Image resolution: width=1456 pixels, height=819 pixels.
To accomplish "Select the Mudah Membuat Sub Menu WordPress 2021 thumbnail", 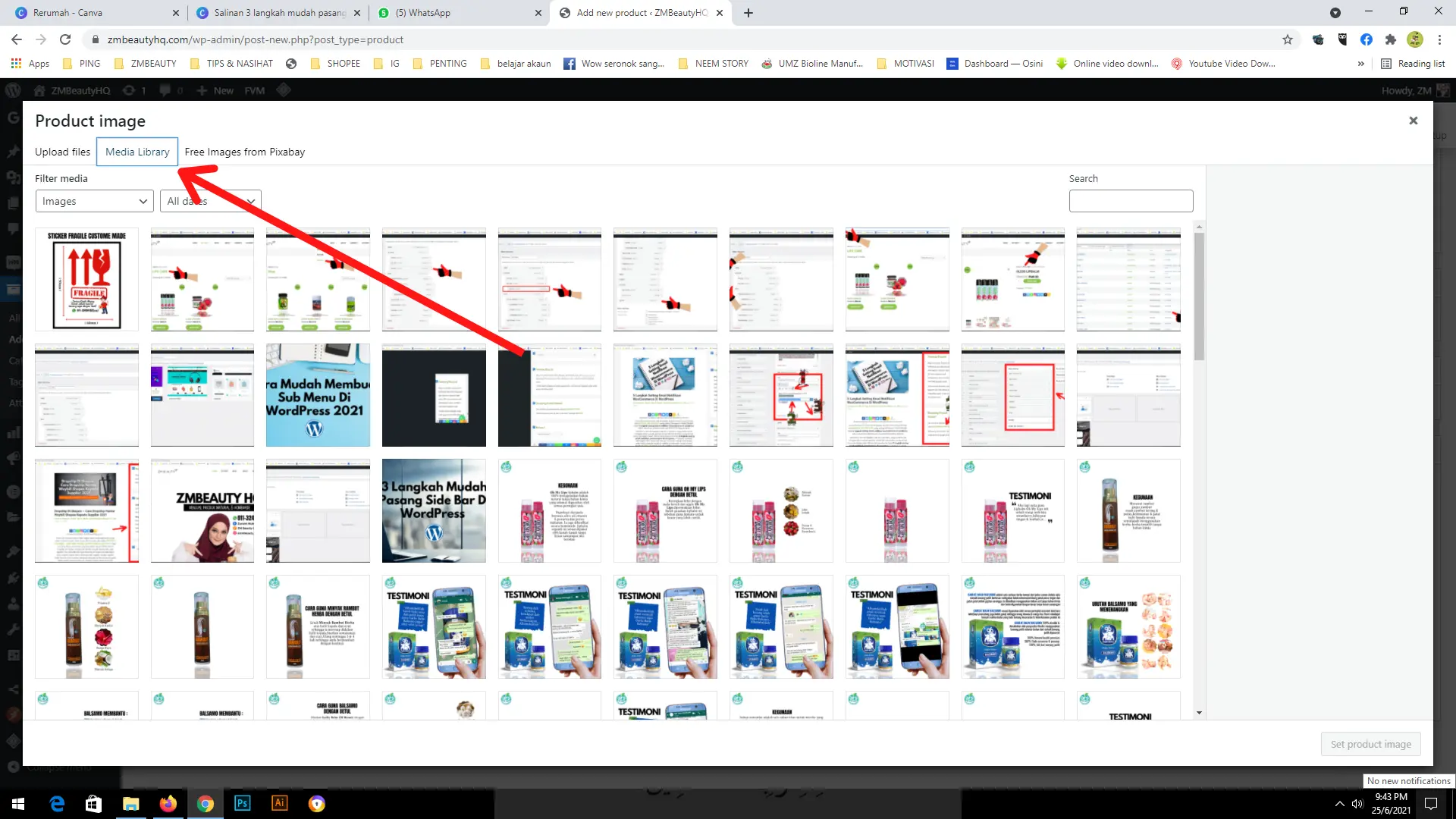I will tap(318, 395).
